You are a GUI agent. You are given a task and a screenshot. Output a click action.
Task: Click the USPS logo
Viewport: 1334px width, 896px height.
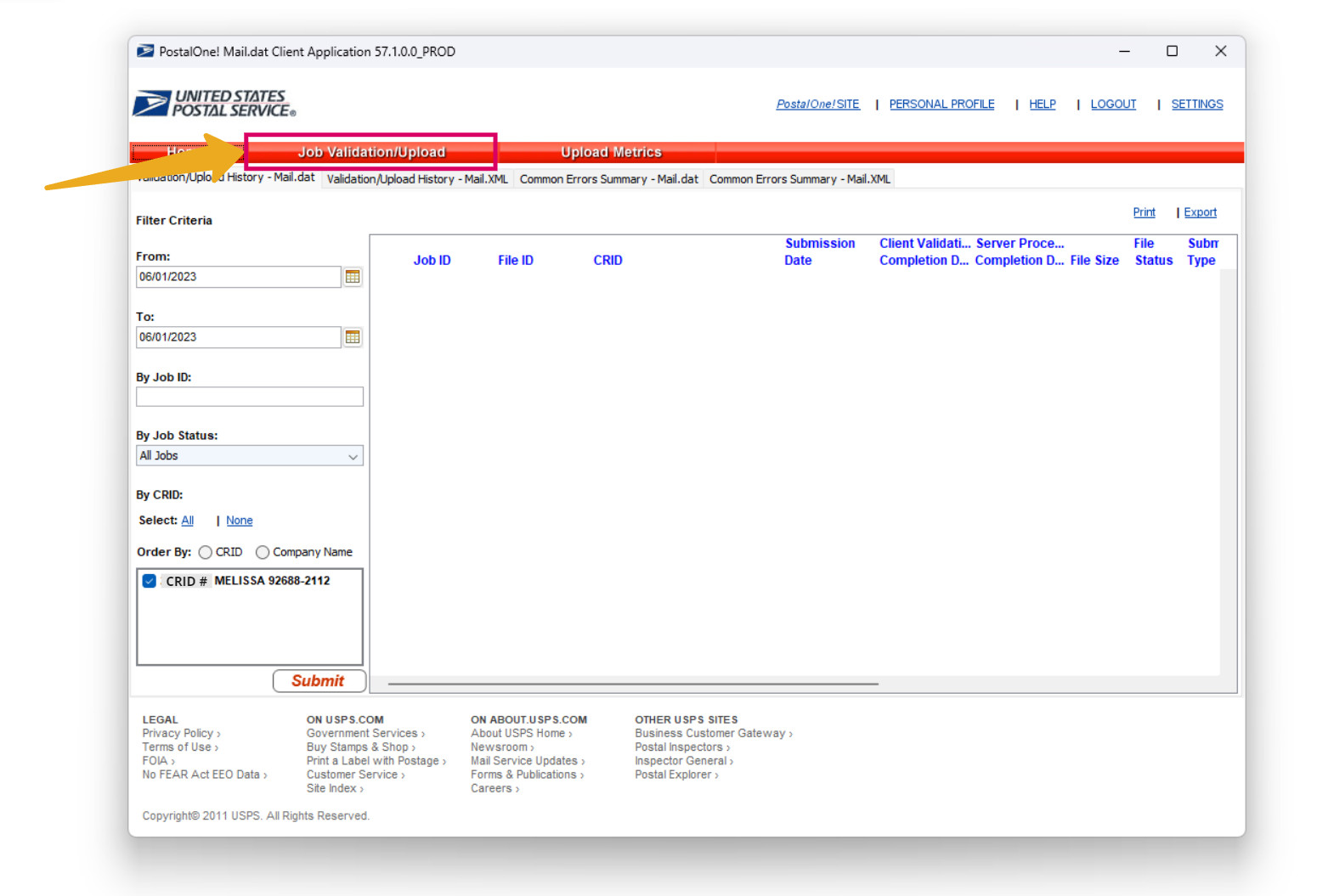click(x=215, y=104)
